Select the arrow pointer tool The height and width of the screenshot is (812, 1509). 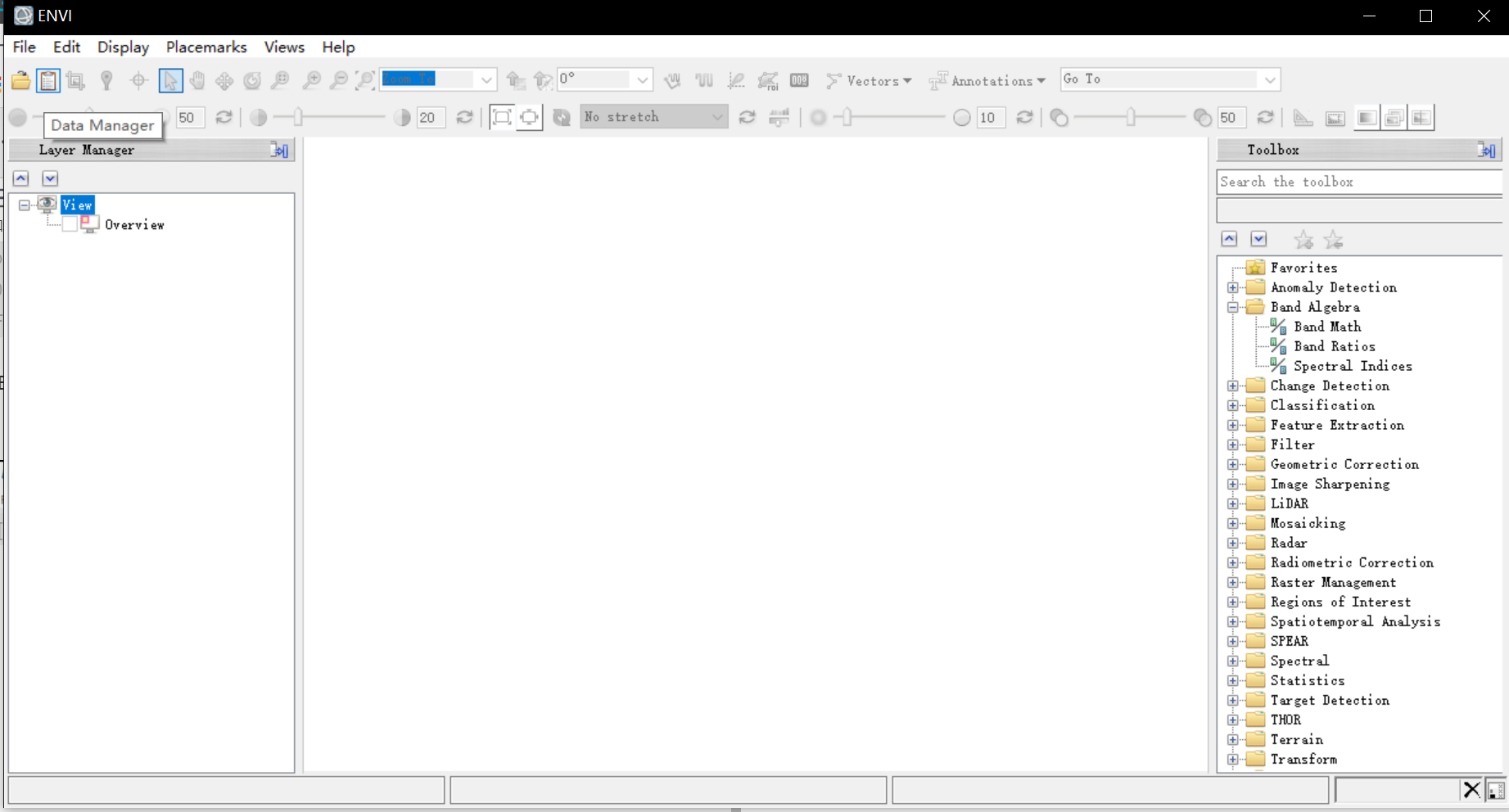click(170, 80)
